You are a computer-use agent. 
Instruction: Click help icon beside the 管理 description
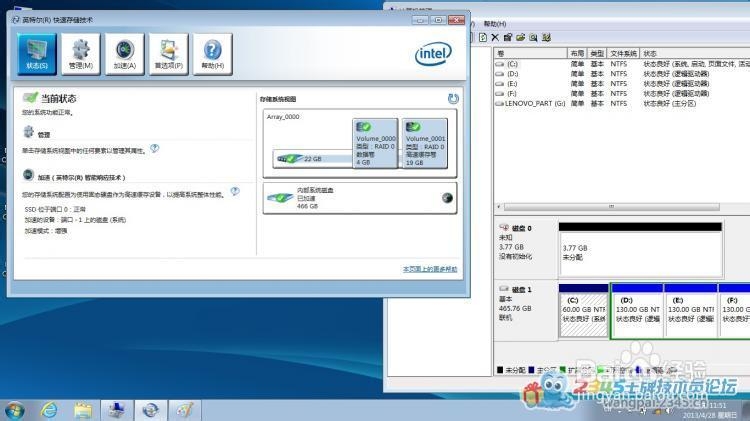[x=154, y=148]
